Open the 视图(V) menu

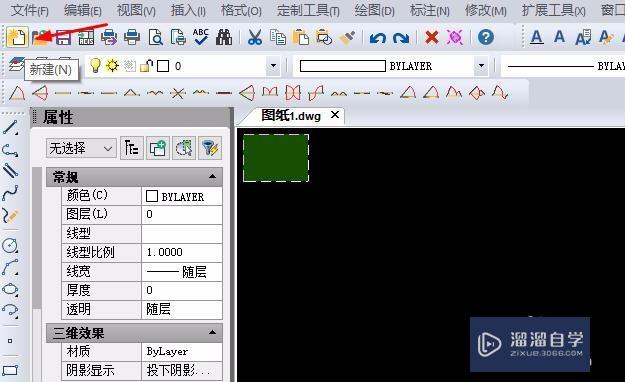point(136,10)
